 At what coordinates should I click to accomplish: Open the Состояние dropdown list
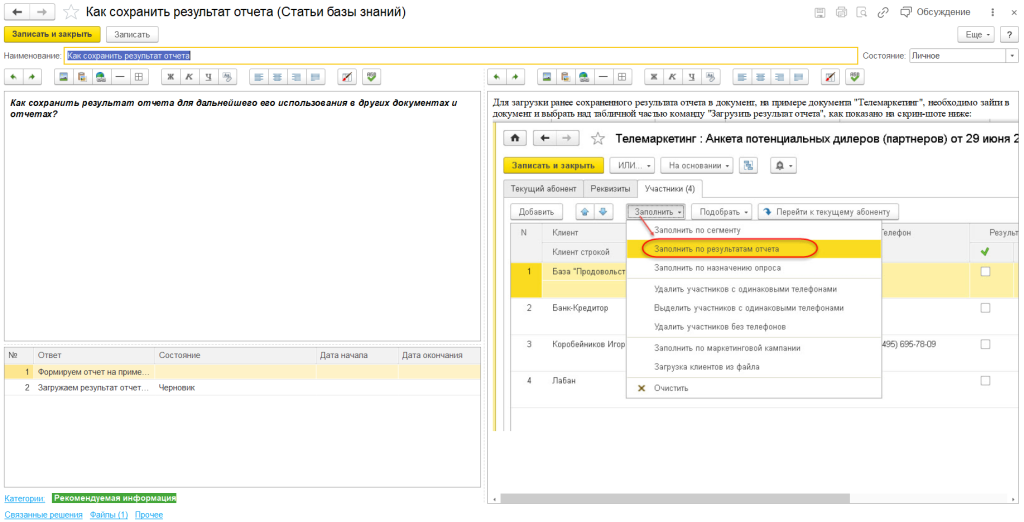pyautogui.click(x=1013, y=56)
